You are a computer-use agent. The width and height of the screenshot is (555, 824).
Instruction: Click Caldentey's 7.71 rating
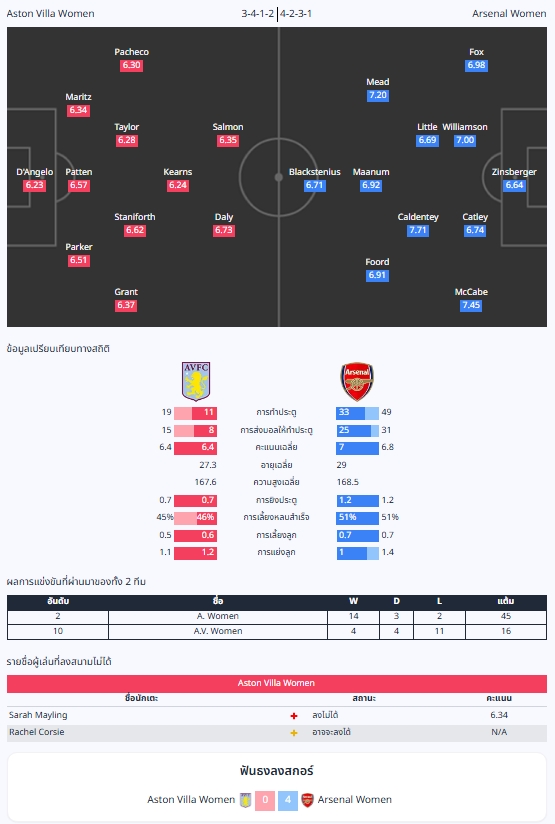(418, 230)
